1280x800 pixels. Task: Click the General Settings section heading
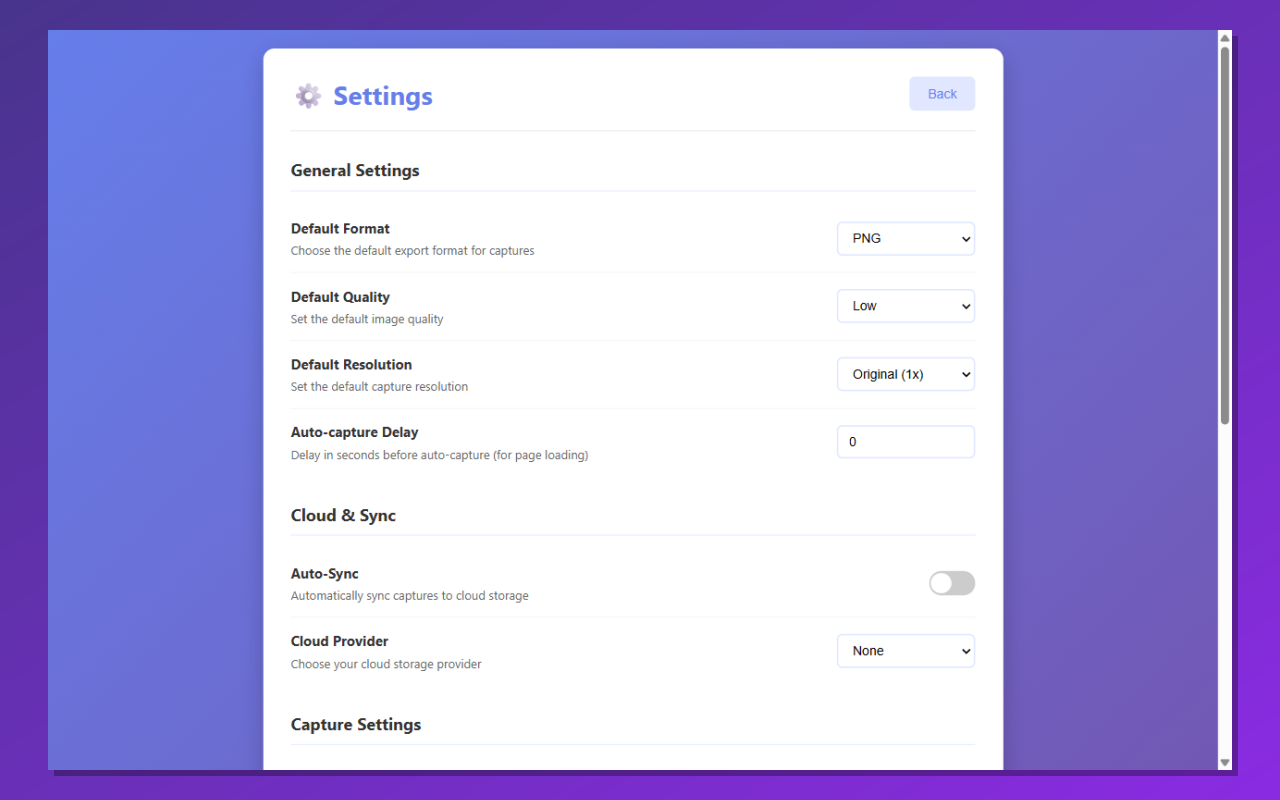tap(355, 170)
